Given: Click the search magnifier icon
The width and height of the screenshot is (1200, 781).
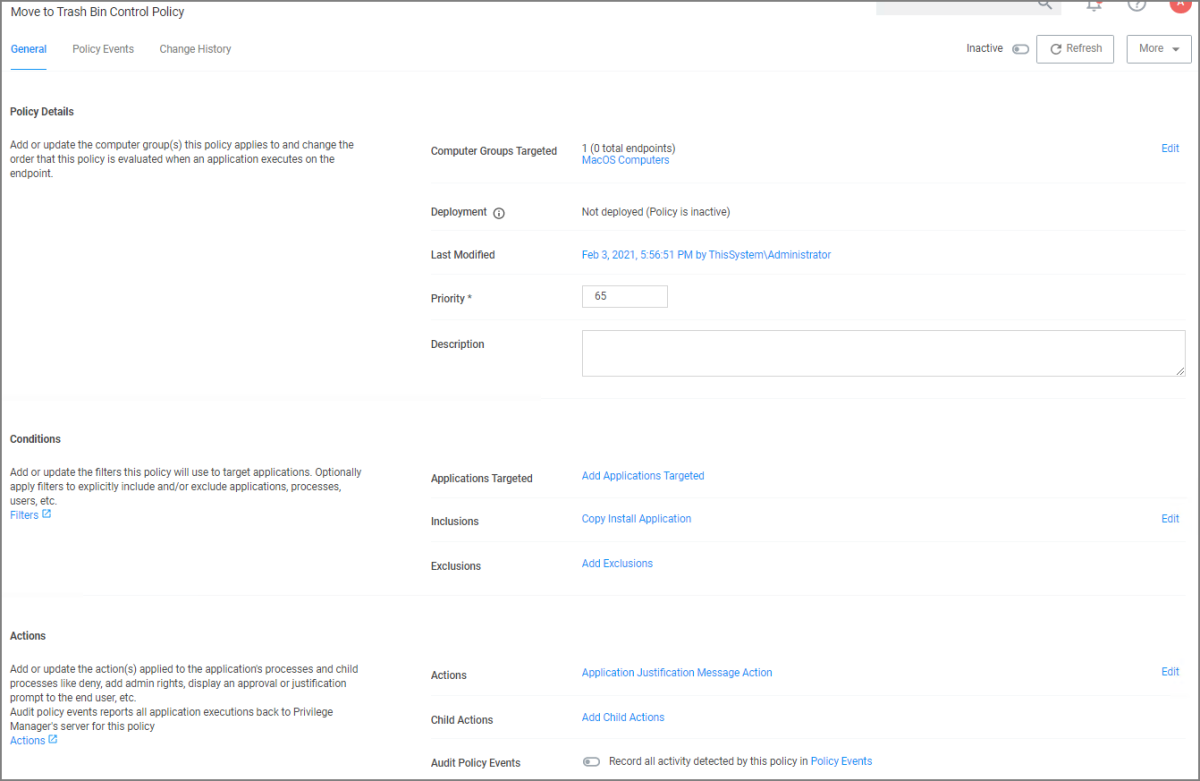Looking at the screenshot, I should (x=1044, y=5).
